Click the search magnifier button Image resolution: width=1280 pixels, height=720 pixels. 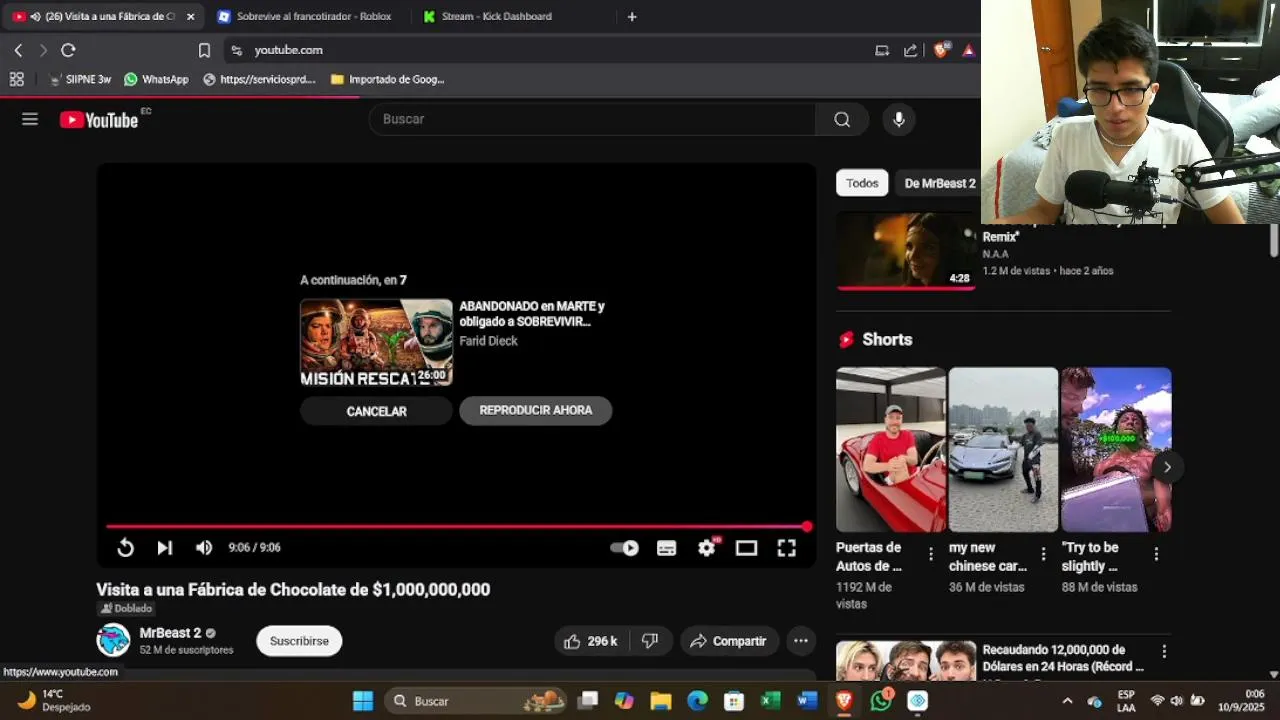click(842, 119)
